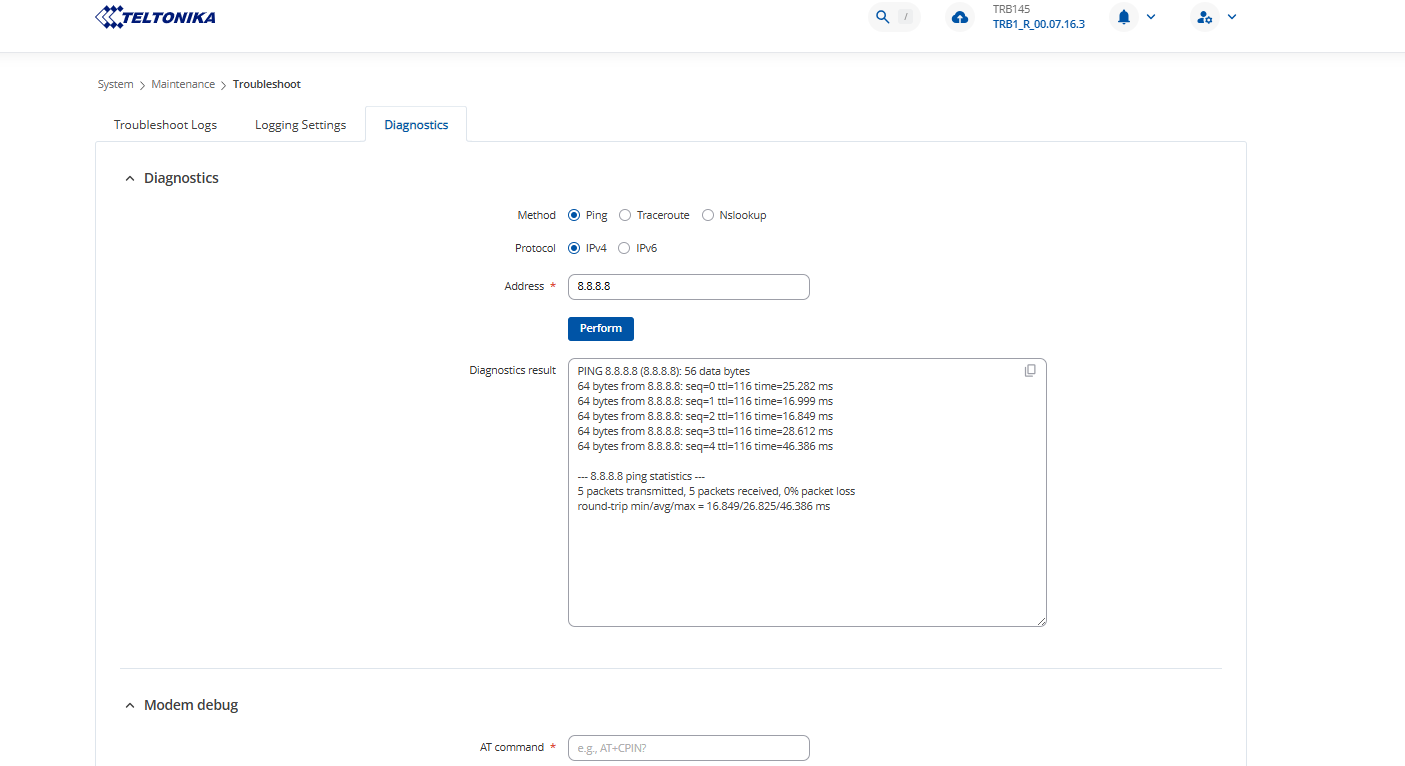Click the Maintenance breadcrumb link

coord(183,84)
